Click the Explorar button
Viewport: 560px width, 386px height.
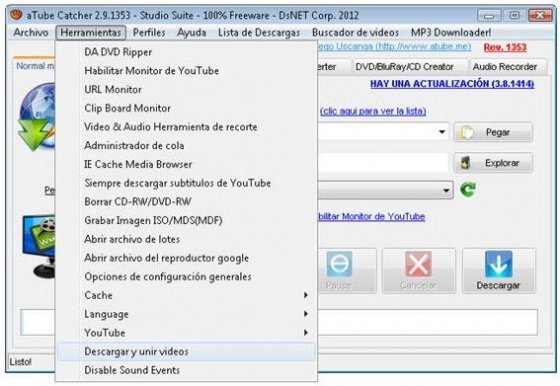point(493,163)
